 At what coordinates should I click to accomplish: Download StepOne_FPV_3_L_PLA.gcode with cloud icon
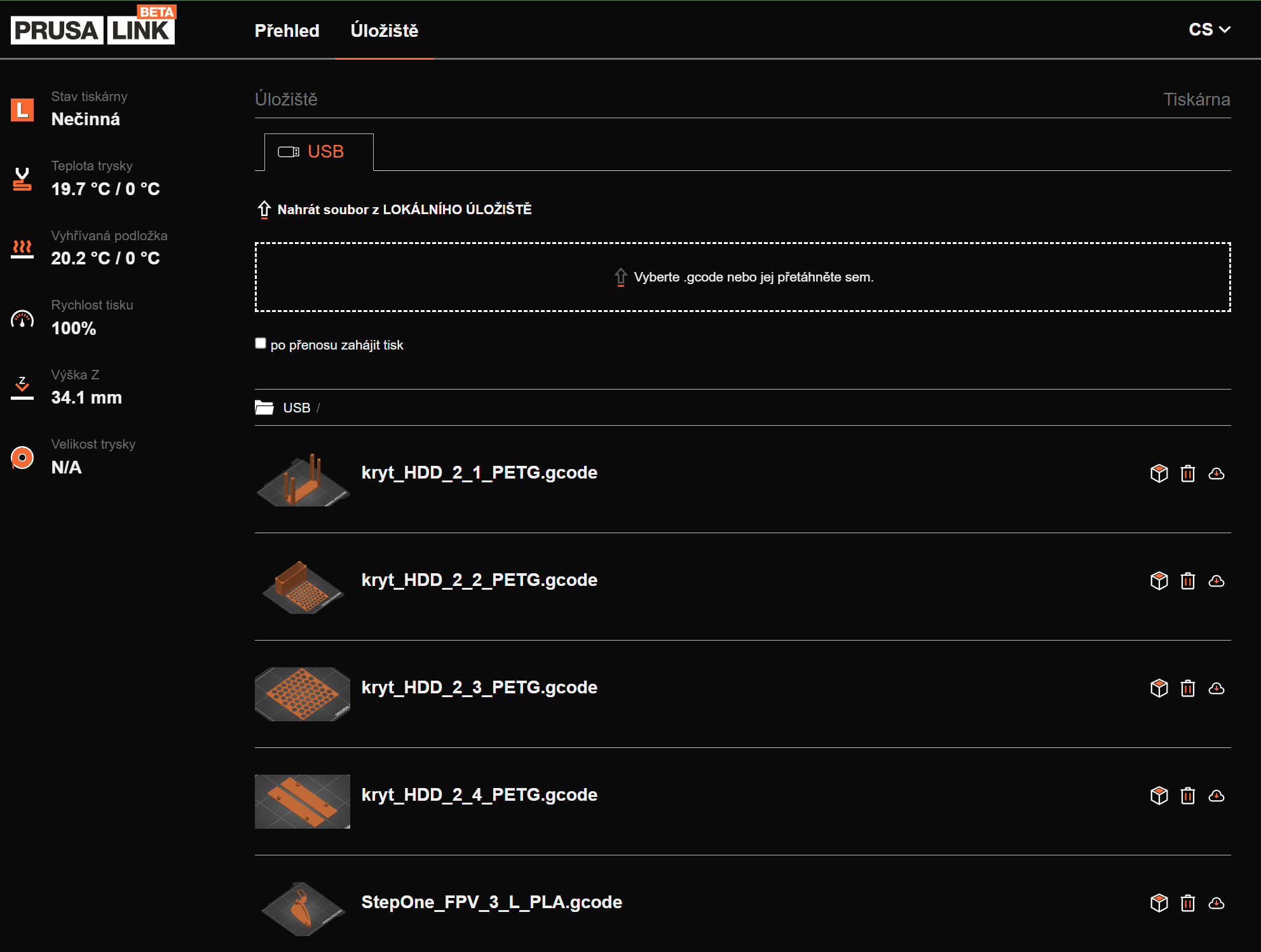[1216, 903]
